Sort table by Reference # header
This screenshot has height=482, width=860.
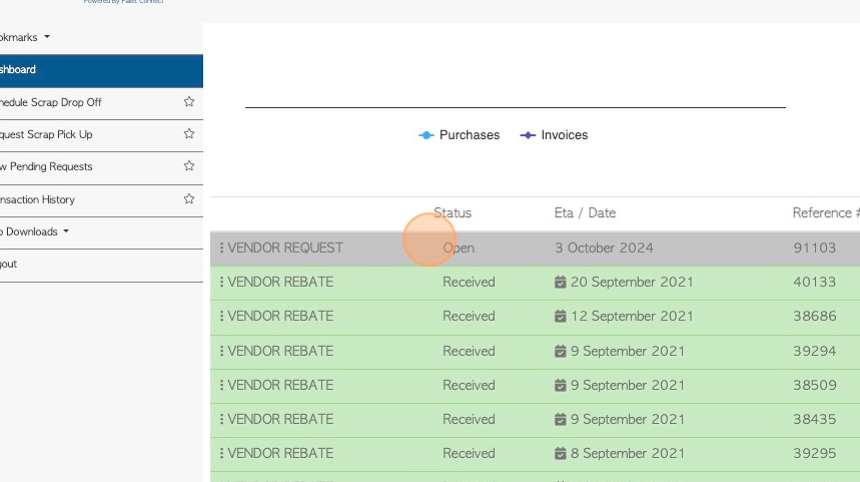pyautogui.click(x=826, y=213)
